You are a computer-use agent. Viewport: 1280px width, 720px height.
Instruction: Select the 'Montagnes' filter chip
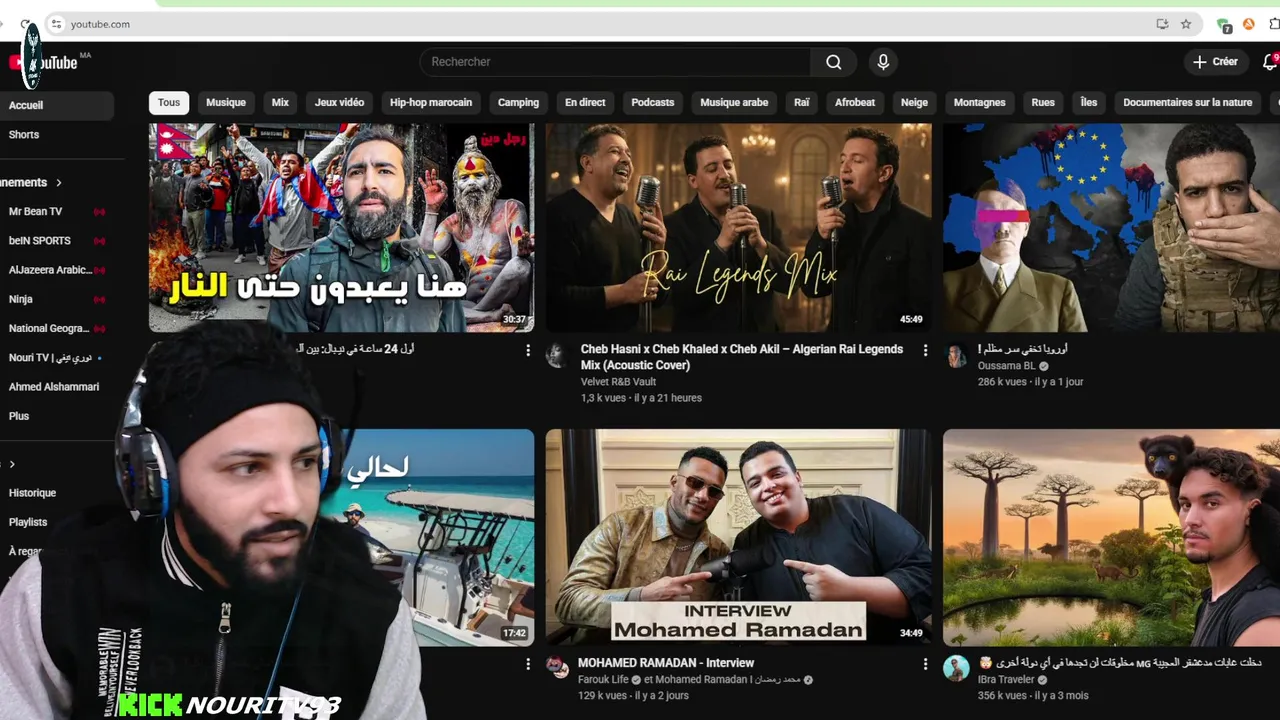tap(980, 102)
